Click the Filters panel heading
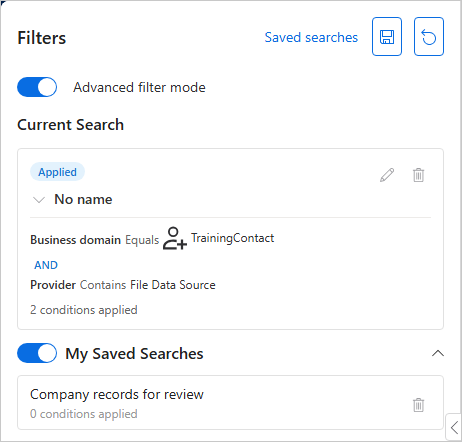The height and width of the screenshot is (442, 462). (x=42, y=38)
